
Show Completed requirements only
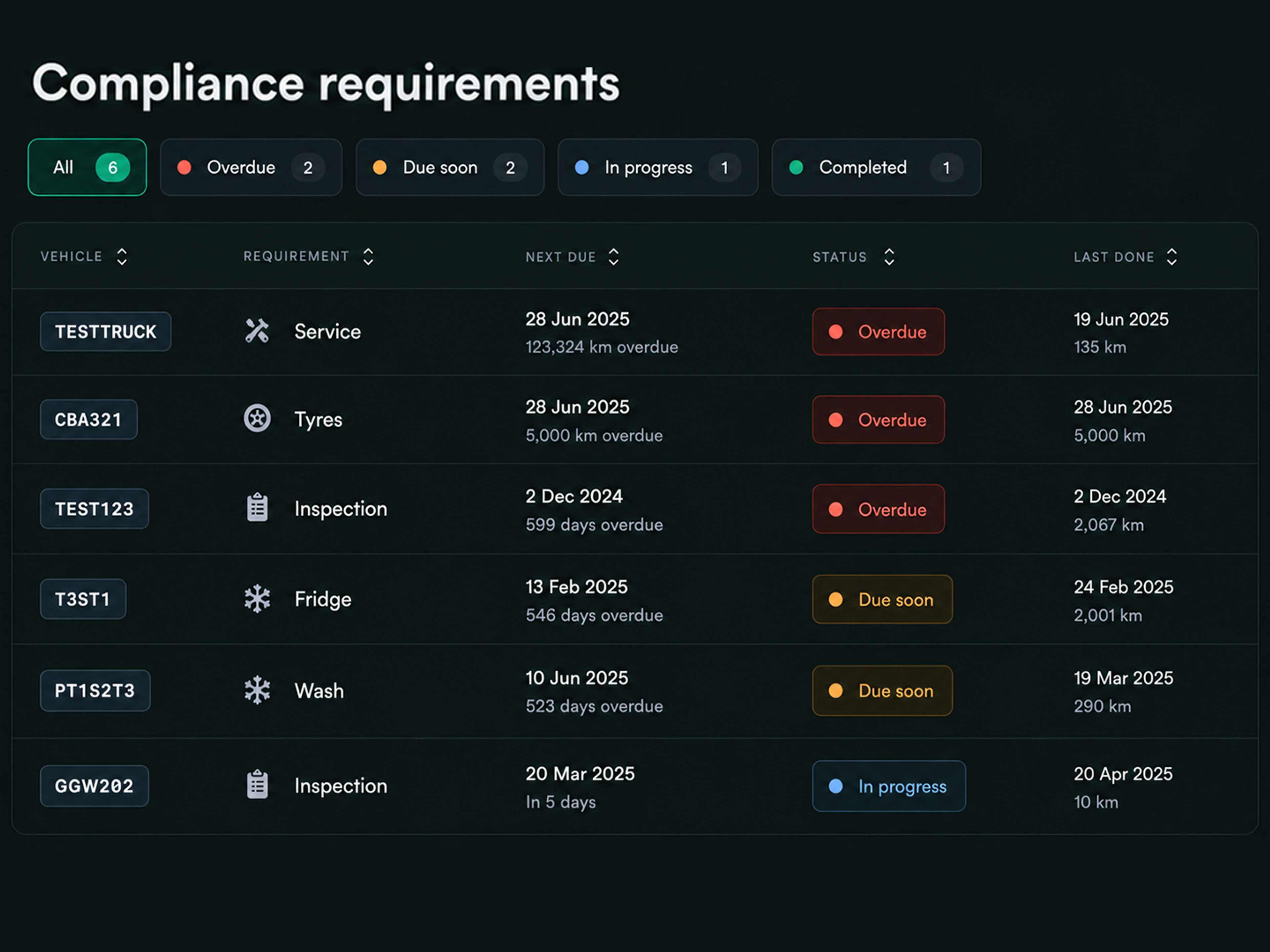point(876,167)
